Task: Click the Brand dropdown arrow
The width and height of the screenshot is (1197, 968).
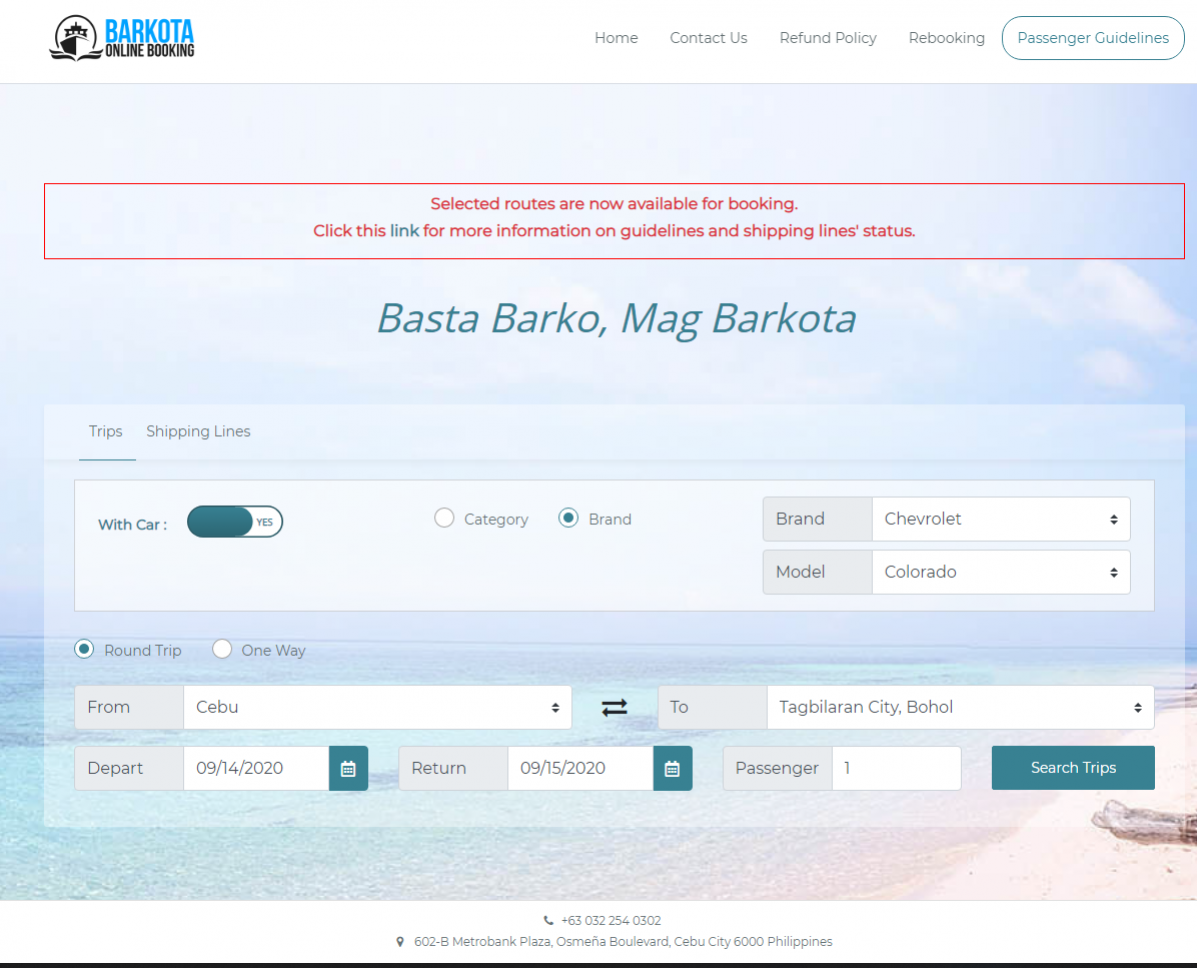Action: (1112, 519)
